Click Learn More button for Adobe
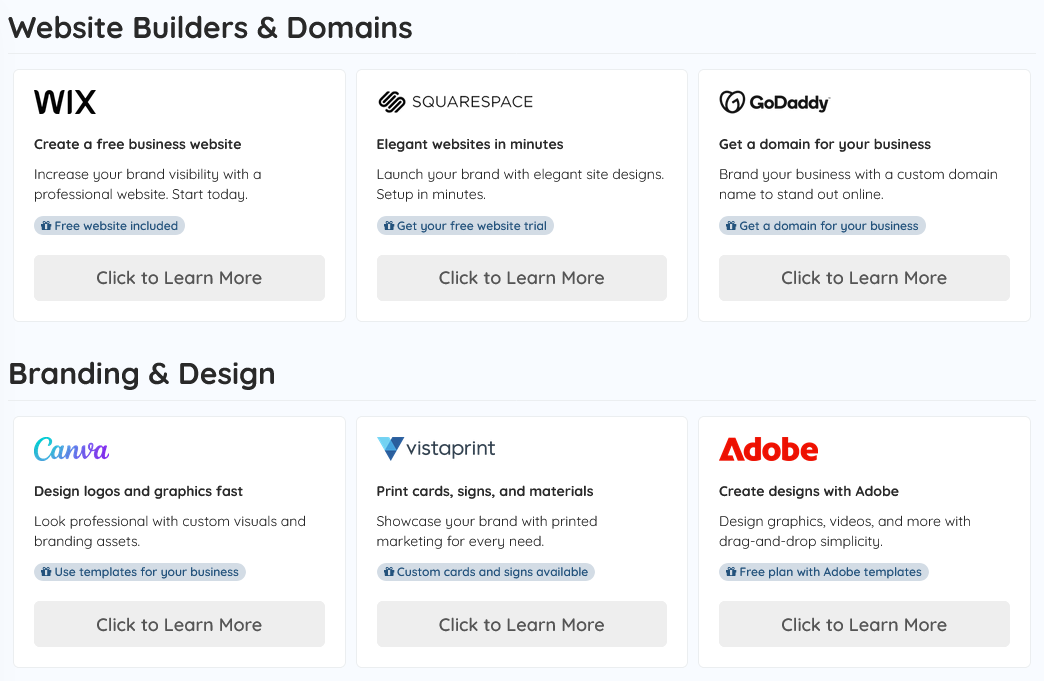Screen dimensions: 1044x681 point(864,624)
